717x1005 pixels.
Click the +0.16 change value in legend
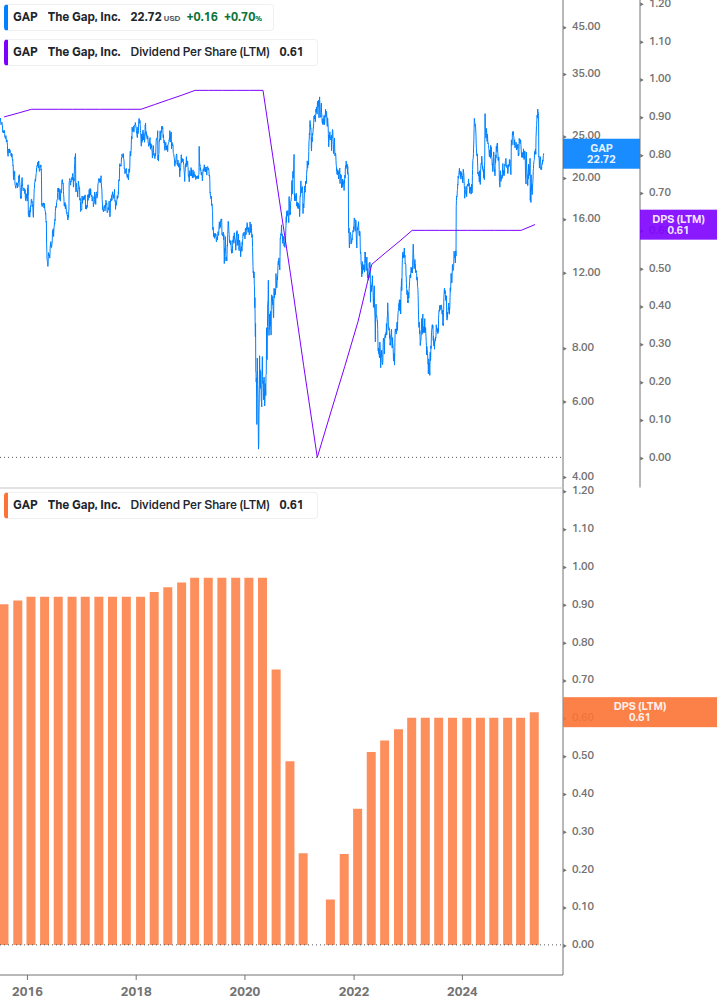coord(202,17)
